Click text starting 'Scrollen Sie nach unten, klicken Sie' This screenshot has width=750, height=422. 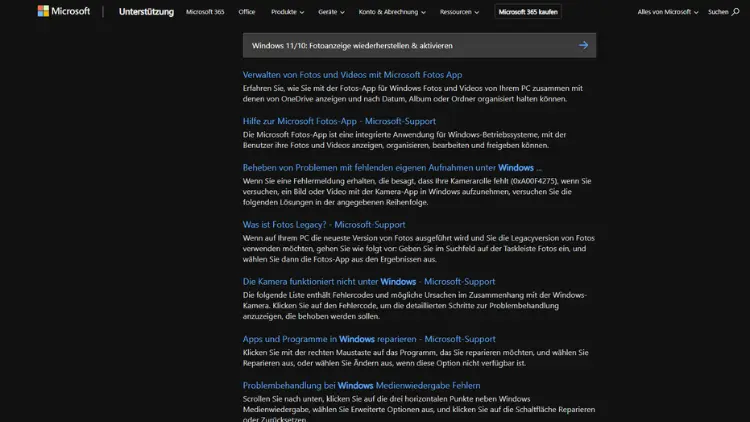point(419,409)
